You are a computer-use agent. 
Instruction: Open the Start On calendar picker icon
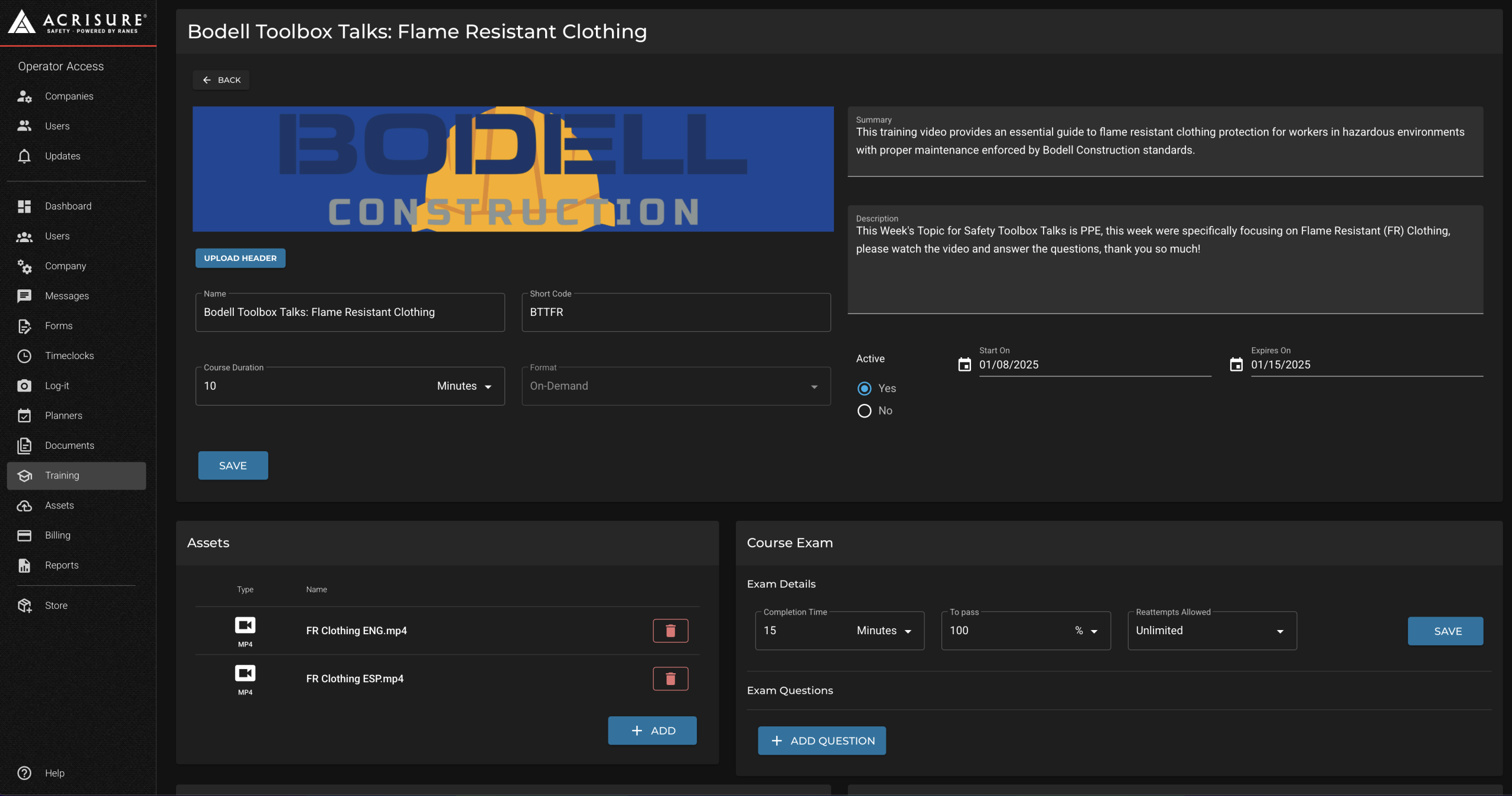(x=964, y=364)
